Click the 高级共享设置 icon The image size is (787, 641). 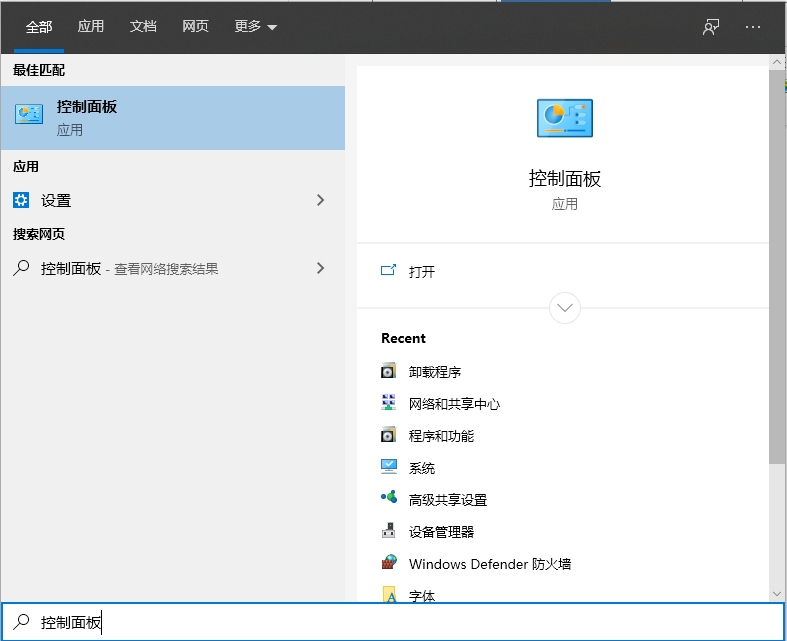[x=389, y=500]
